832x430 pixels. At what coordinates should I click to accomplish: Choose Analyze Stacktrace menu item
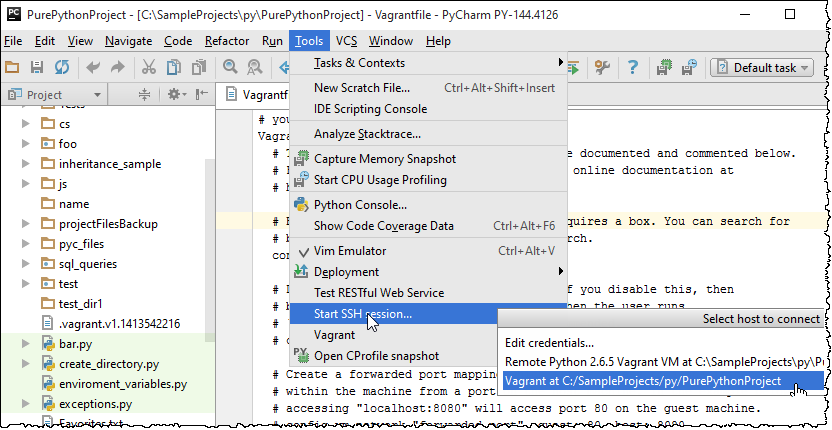(x=428, y=134)
